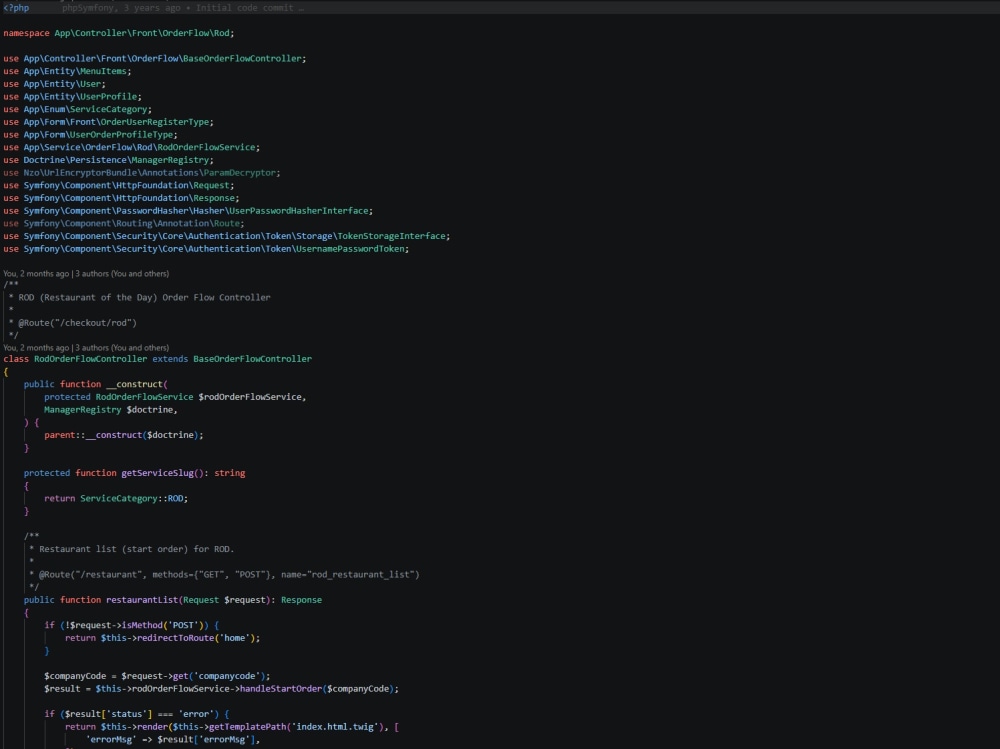Click the 'use App\Entity\MenuItems' import
The width and height of the screenshot is (1000, 749).
click(67, 71)
